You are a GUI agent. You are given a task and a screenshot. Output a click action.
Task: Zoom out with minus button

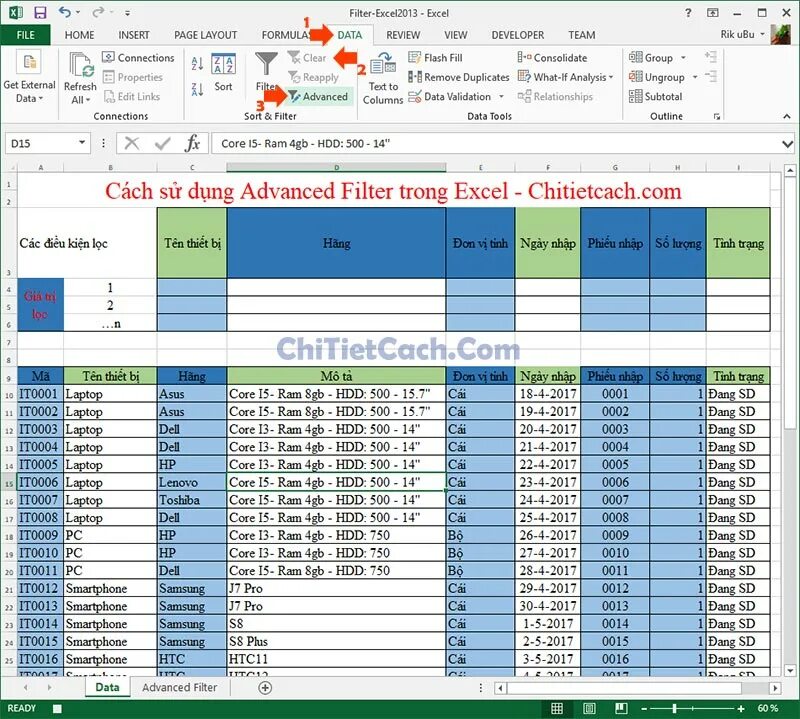[x=644, y=708]
